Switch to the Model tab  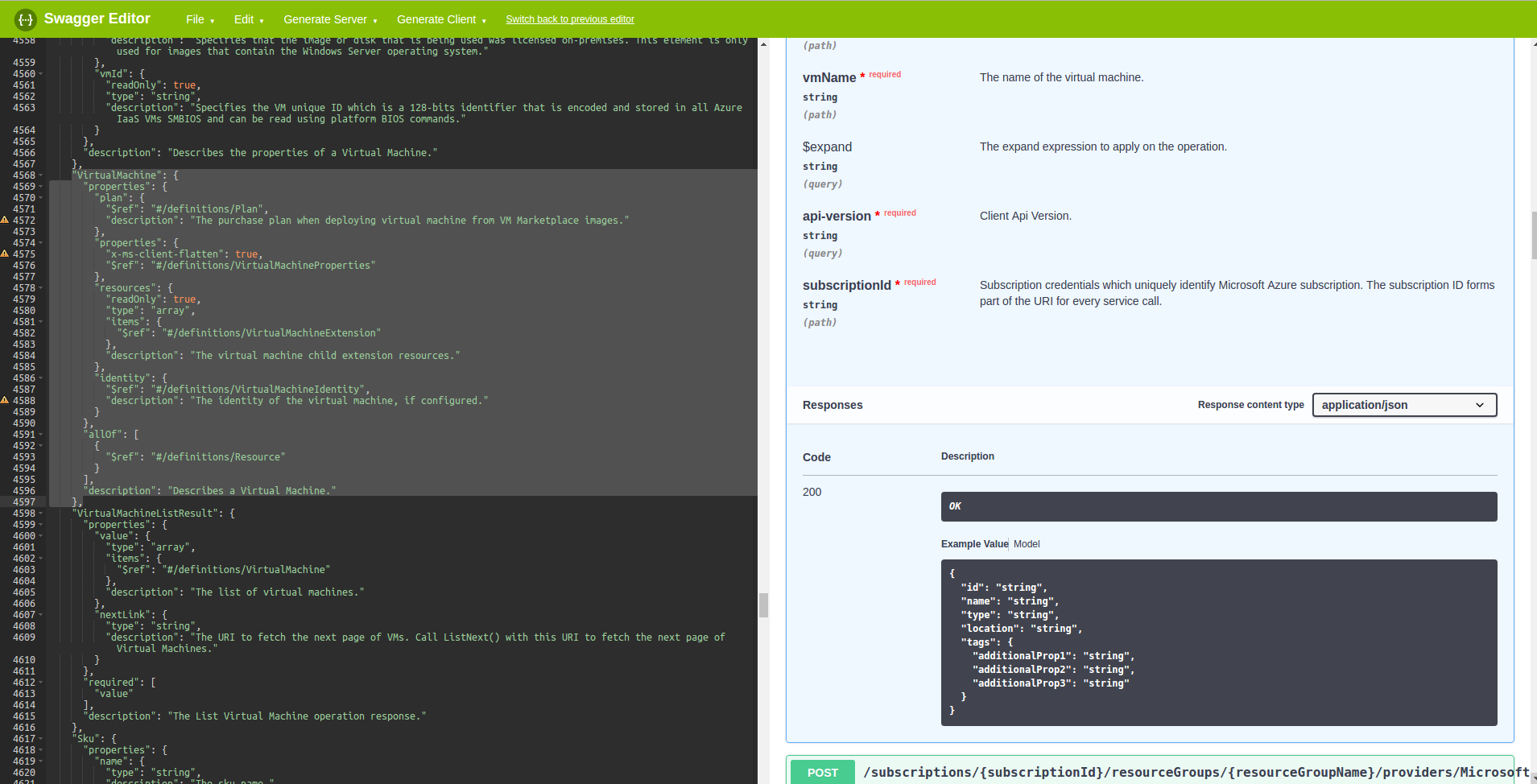pyautogui.click(x=1027, y=543)
